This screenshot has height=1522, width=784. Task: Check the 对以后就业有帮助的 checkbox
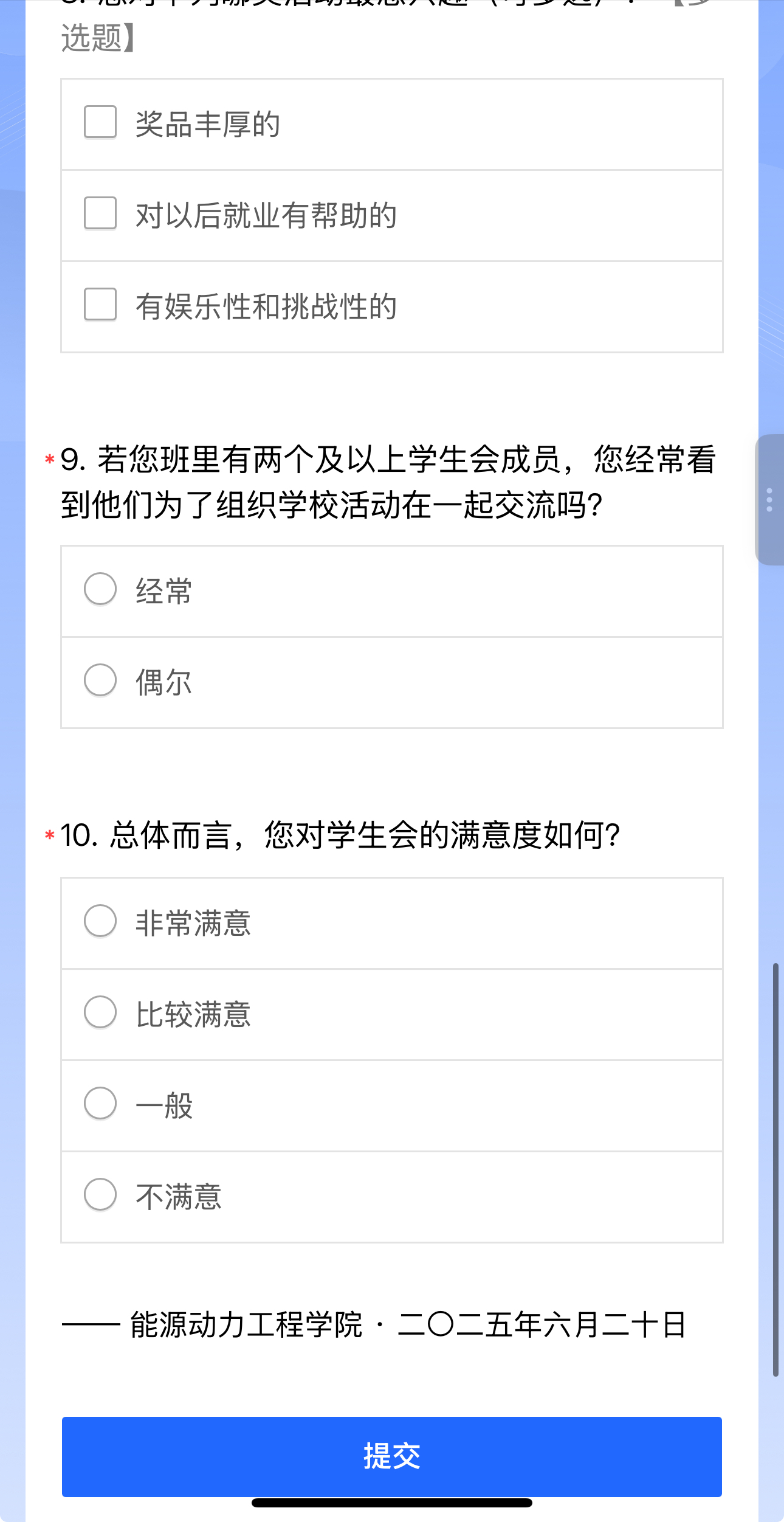coord(100,213)
